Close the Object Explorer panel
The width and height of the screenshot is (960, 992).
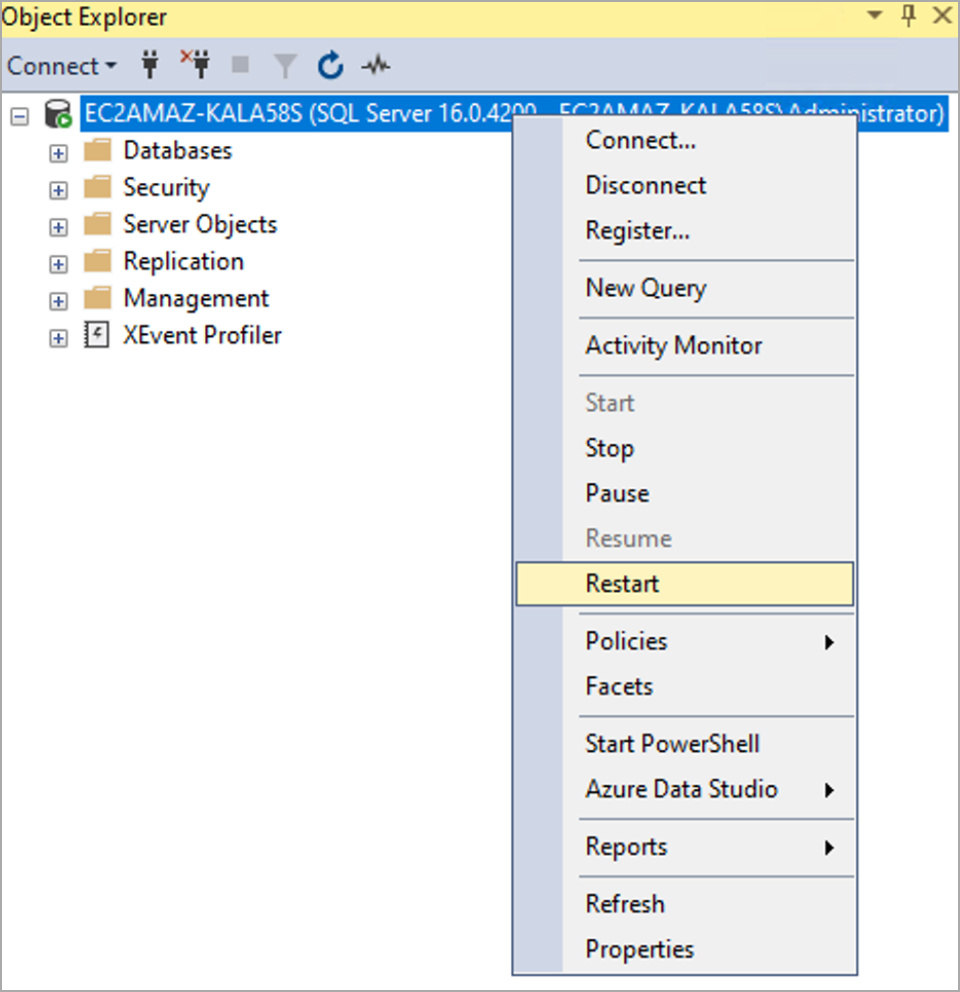[x=942, y=15]
